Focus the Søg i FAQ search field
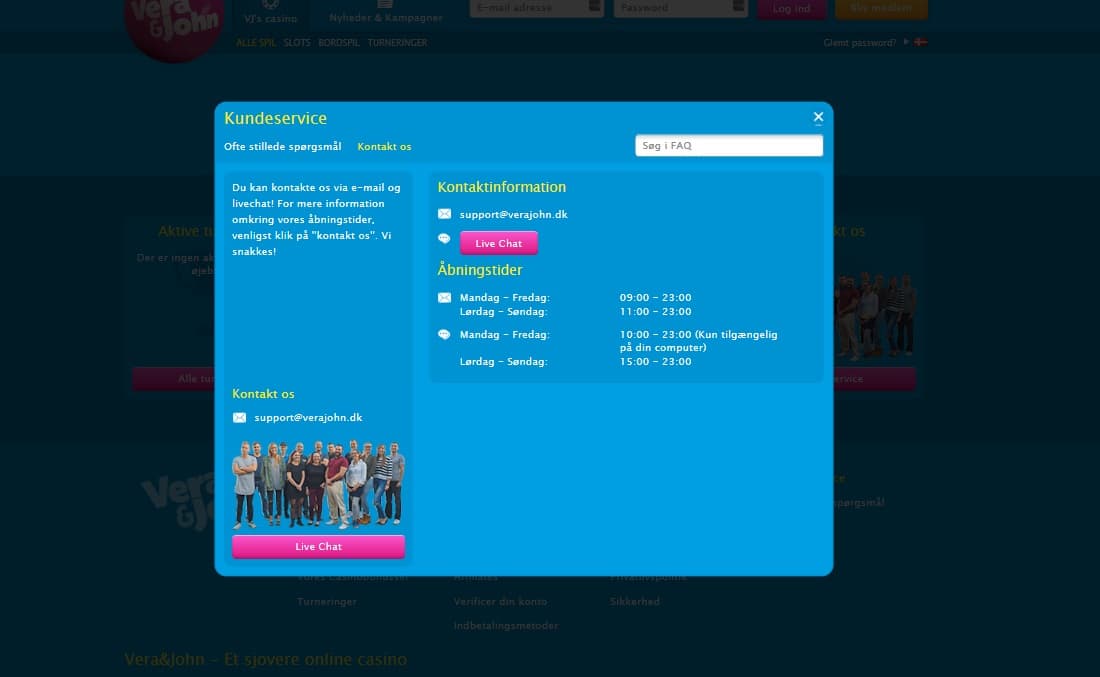 [729, 145]
